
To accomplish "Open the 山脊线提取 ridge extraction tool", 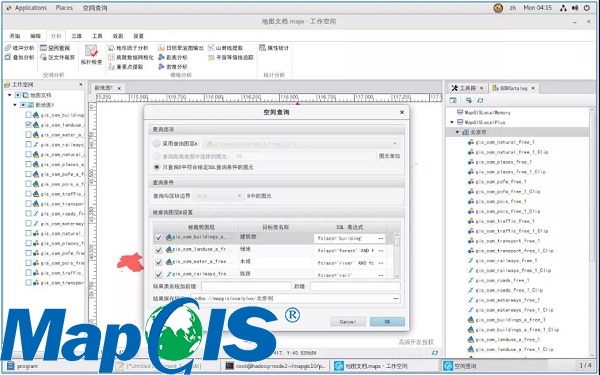I will tap(225, 48).
